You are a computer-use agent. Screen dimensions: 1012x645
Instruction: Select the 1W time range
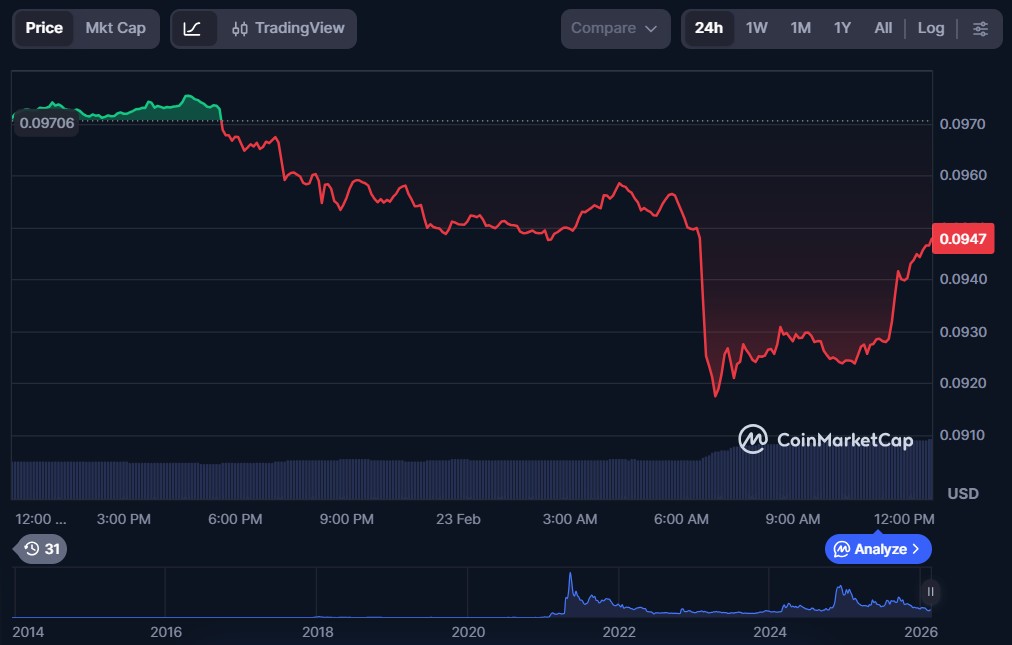tap(756, 29)
